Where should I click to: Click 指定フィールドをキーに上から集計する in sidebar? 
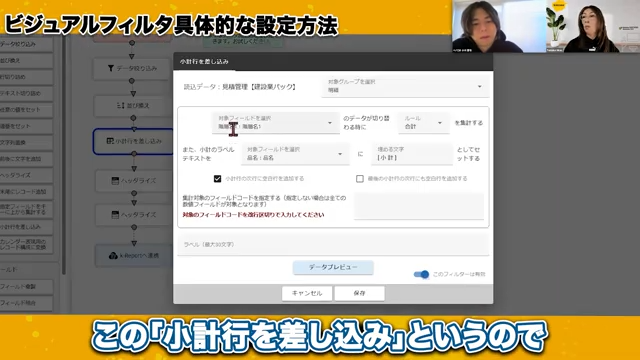[25, 209]
